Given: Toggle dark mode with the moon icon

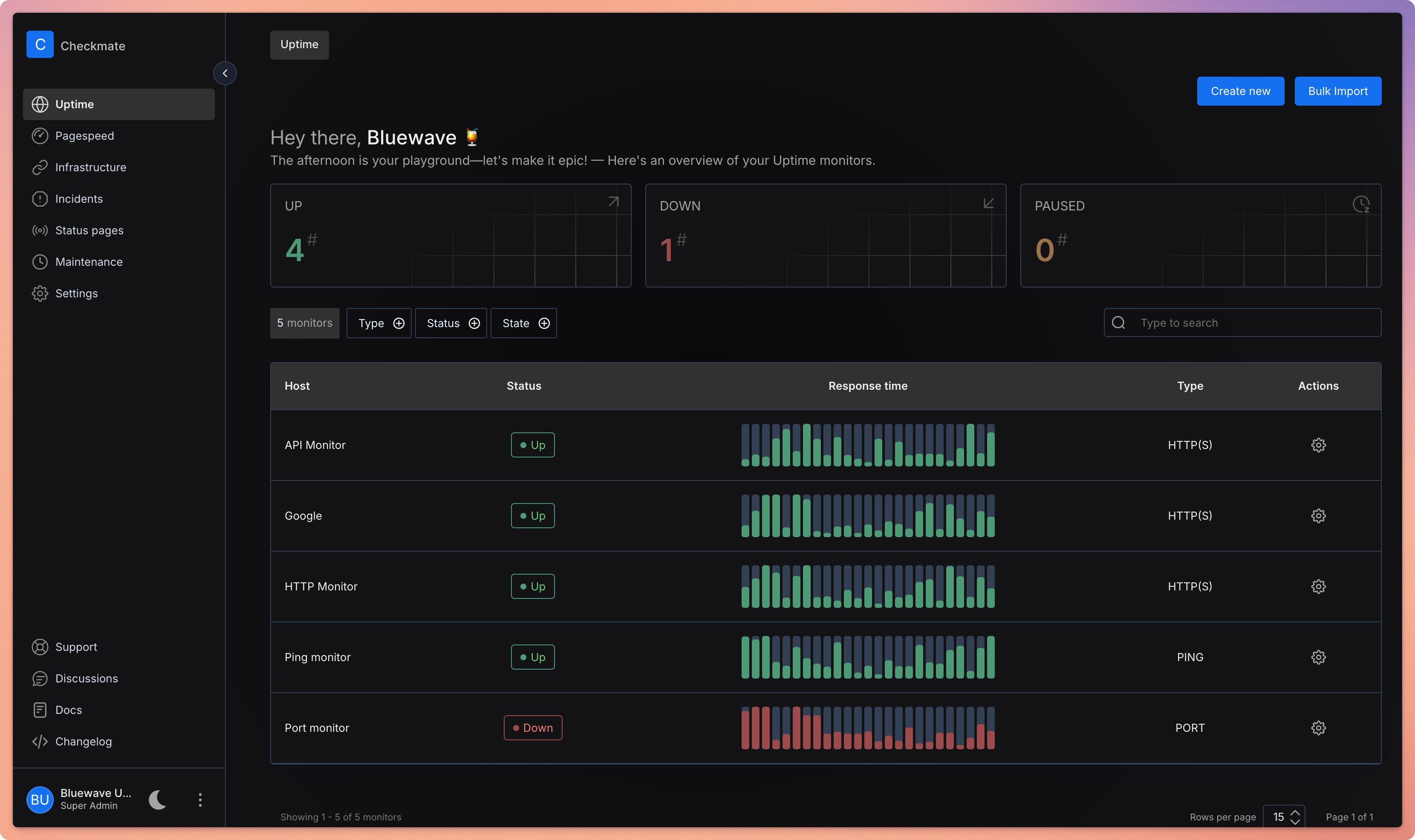Looking at the screenshot, I should point(157,799).
